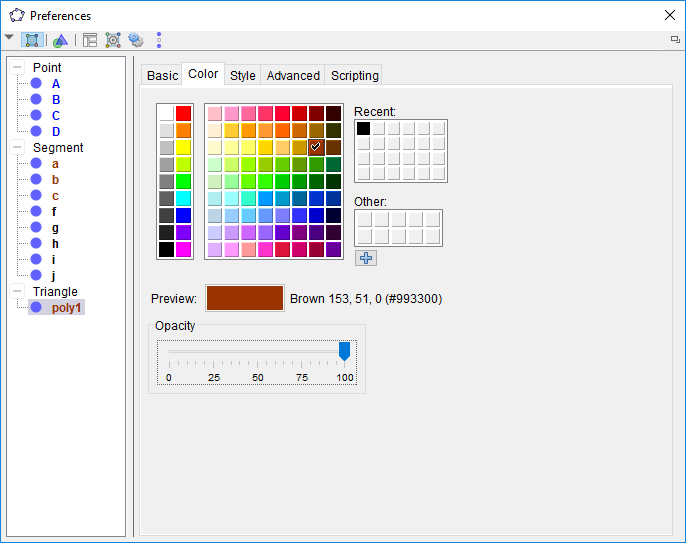The width and height of the screenshot is (686, 543).
Task: Click the small view-in-window icon at top right
Action: pyautogui.click(x=675, y=39)
